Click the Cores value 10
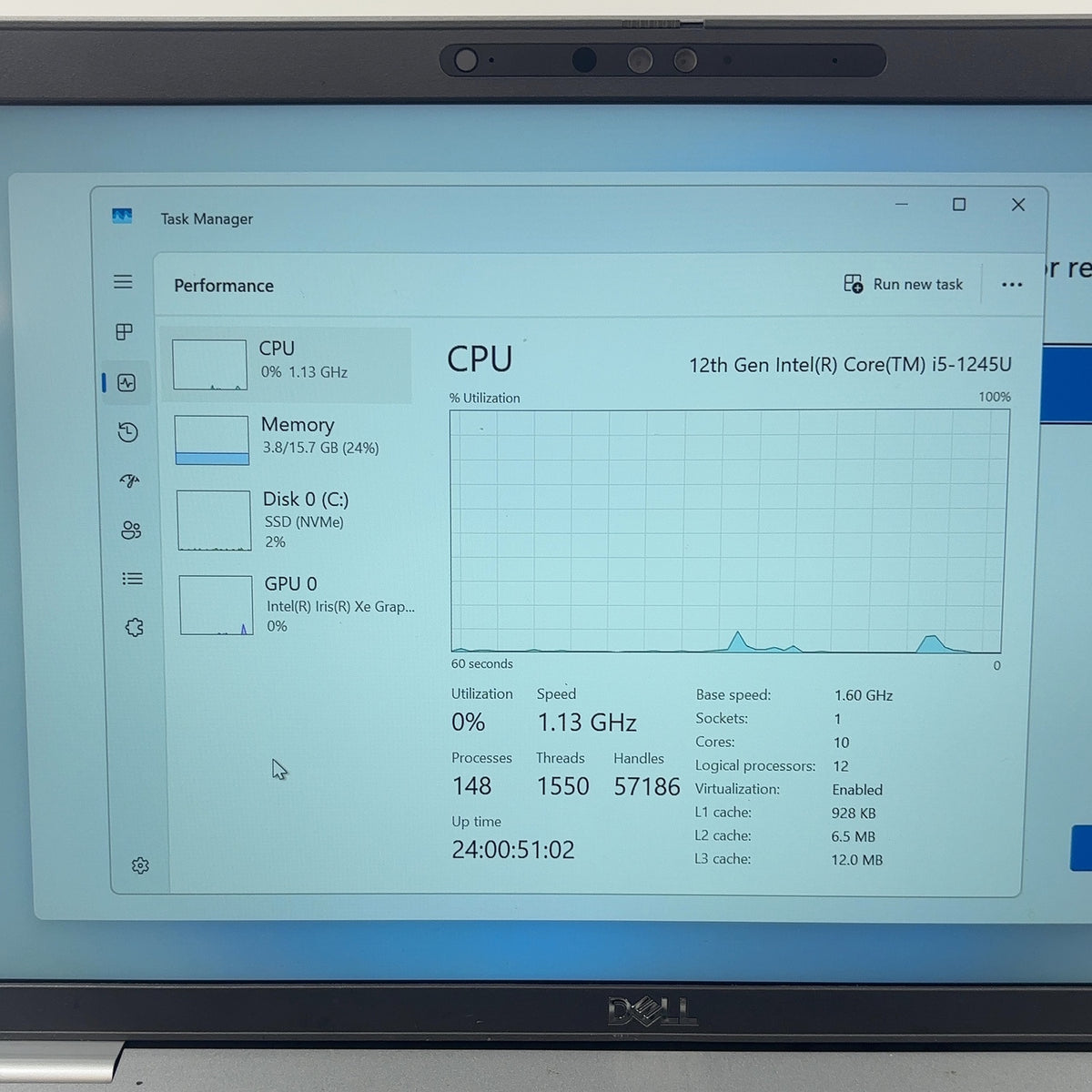1092x1092 pixels. click(841, 743)
